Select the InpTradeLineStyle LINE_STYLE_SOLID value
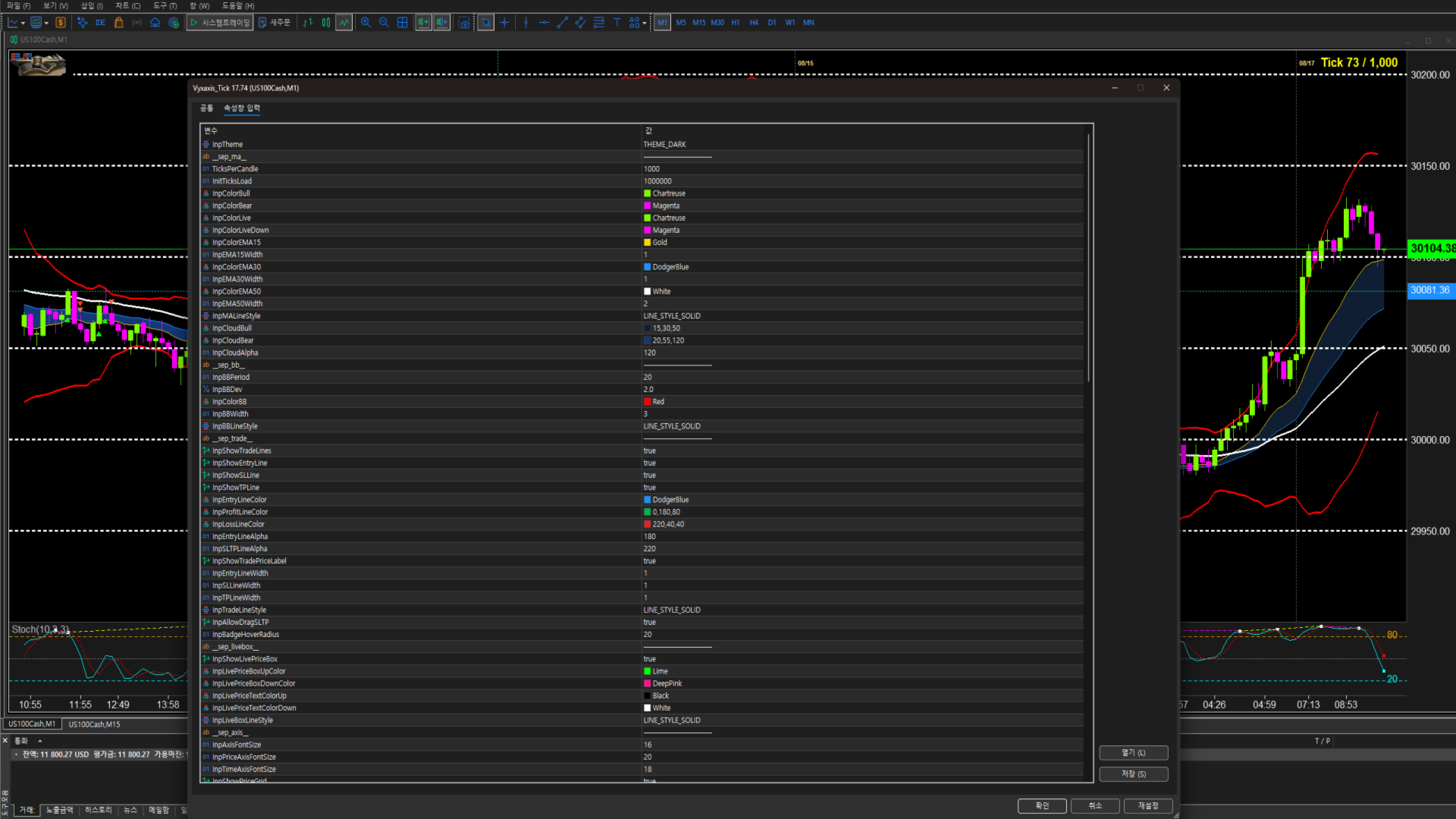This screenshot has height=819, width=1456. pyautogui.click(x=672, y=610)
